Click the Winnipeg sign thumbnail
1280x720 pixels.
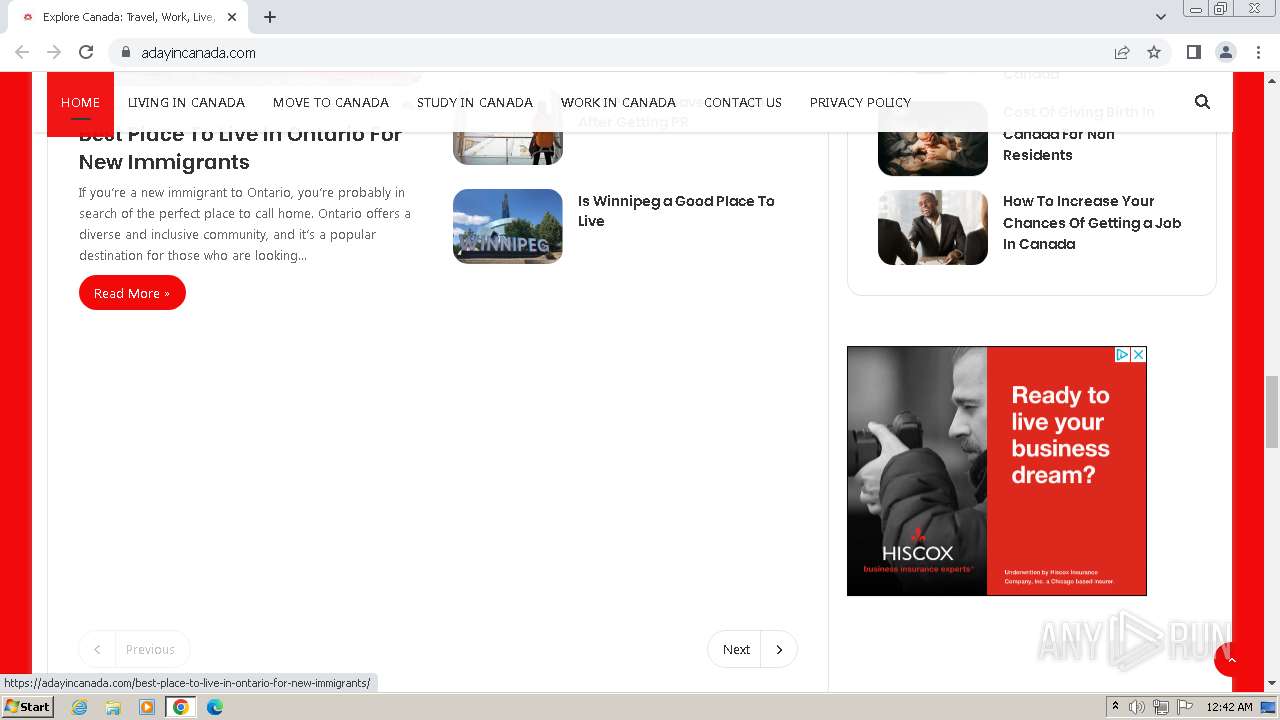[508, 226]
